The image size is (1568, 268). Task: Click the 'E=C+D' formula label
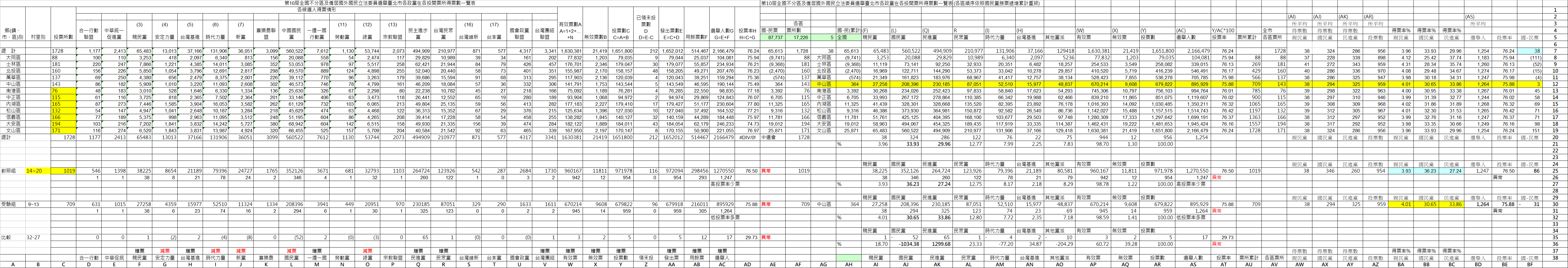coord(672,38)
